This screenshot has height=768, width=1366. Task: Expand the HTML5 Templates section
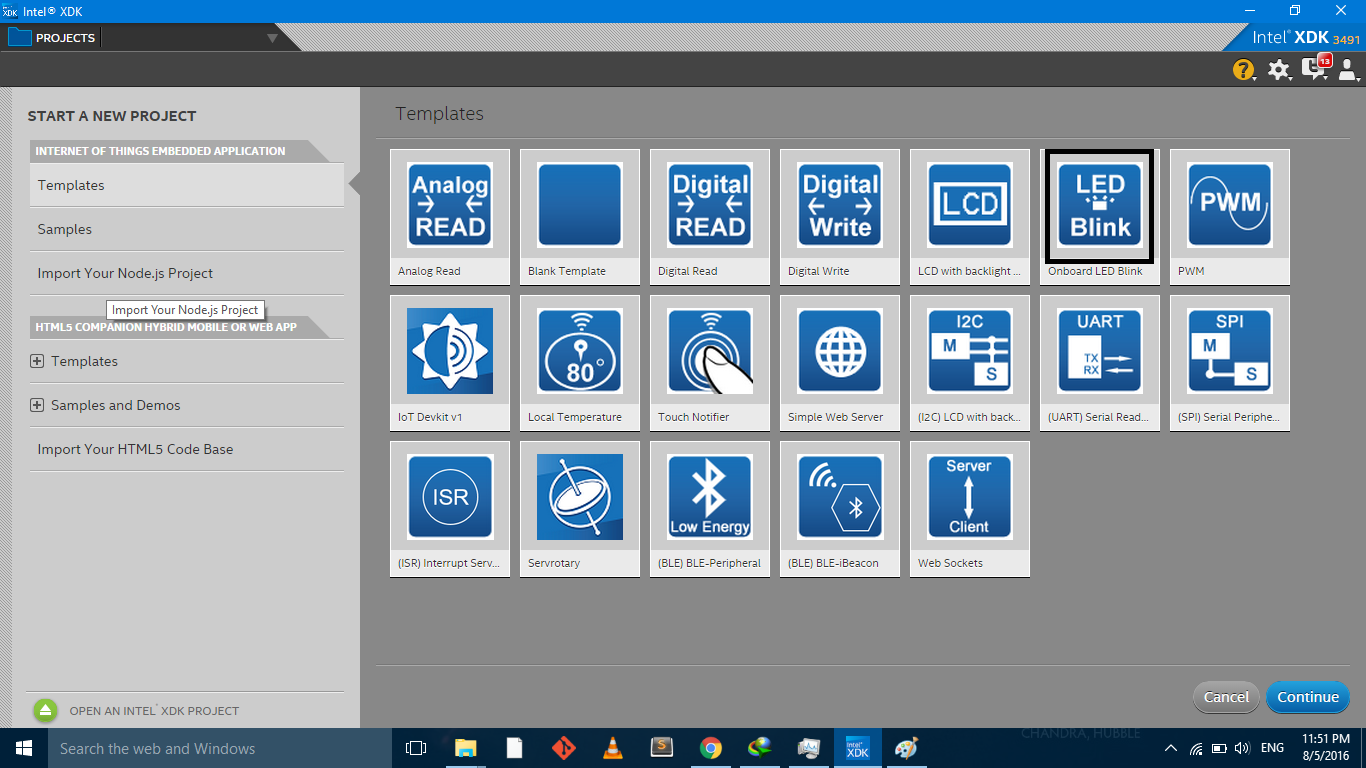[x=37, y=361]
